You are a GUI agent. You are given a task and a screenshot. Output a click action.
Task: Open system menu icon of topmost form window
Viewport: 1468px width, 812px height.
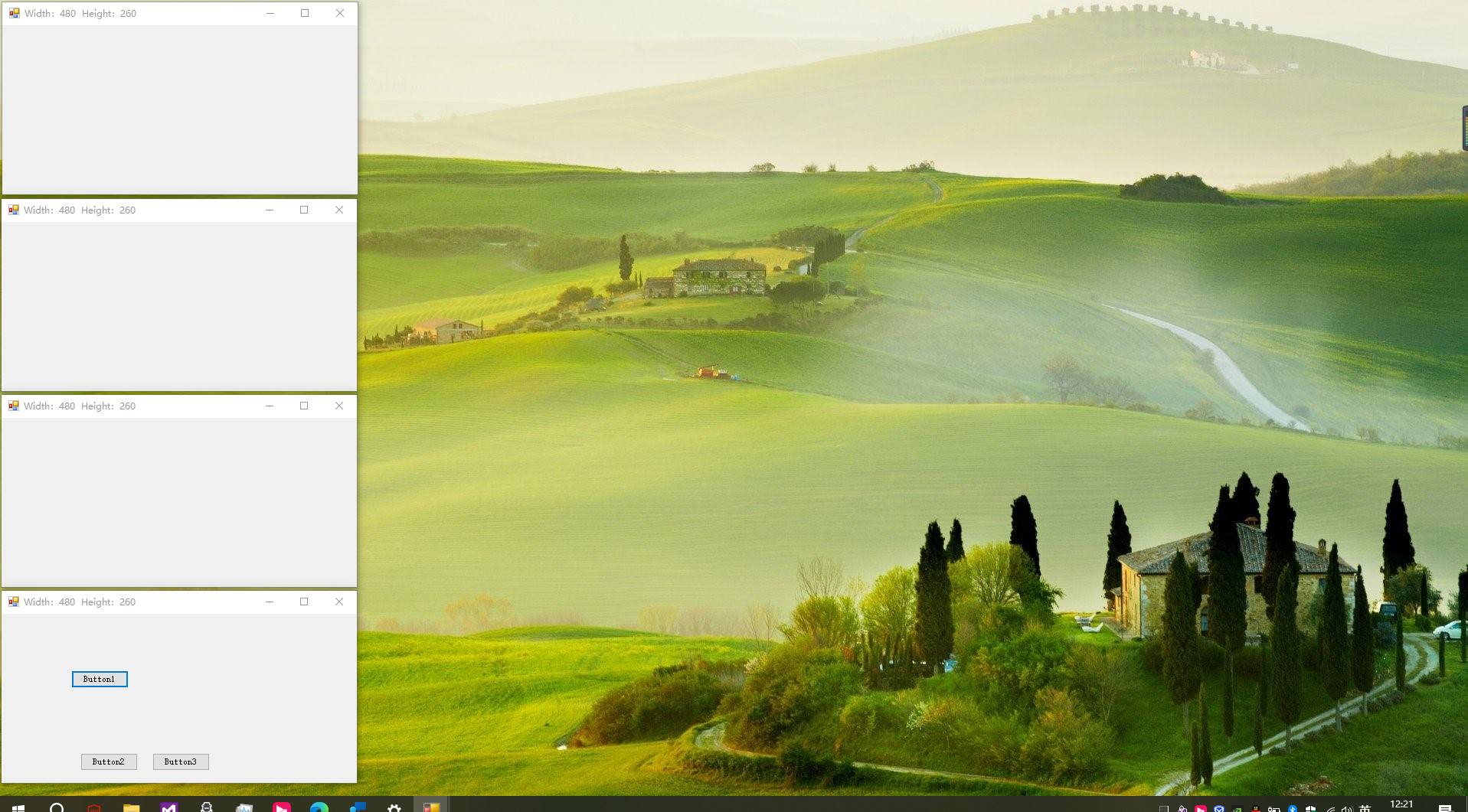pos(15,14)
